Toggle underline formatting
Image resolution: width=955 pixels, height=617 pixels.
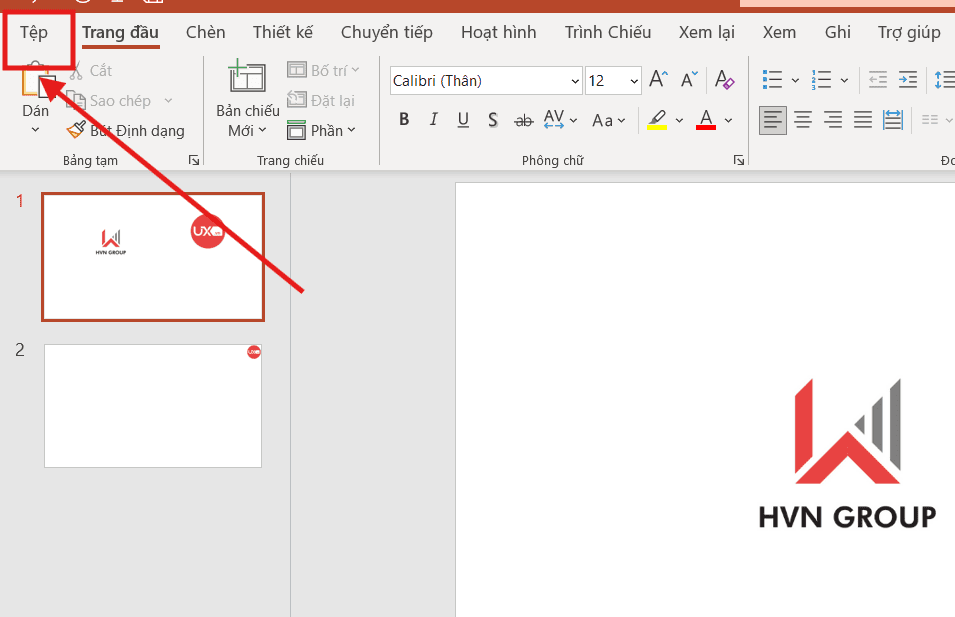pos(462,119)
